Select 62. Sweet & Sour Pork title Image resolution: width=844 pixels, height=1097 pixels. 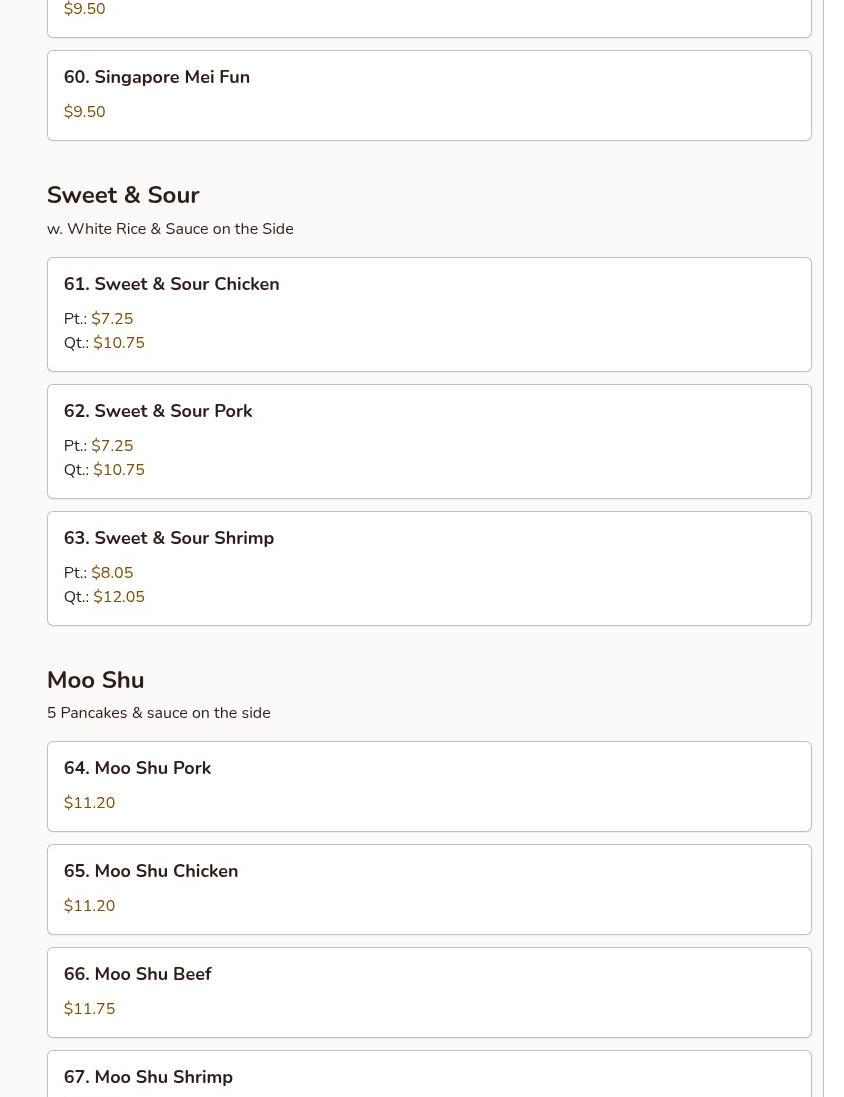pyautogui.click(x=158, y=411)
